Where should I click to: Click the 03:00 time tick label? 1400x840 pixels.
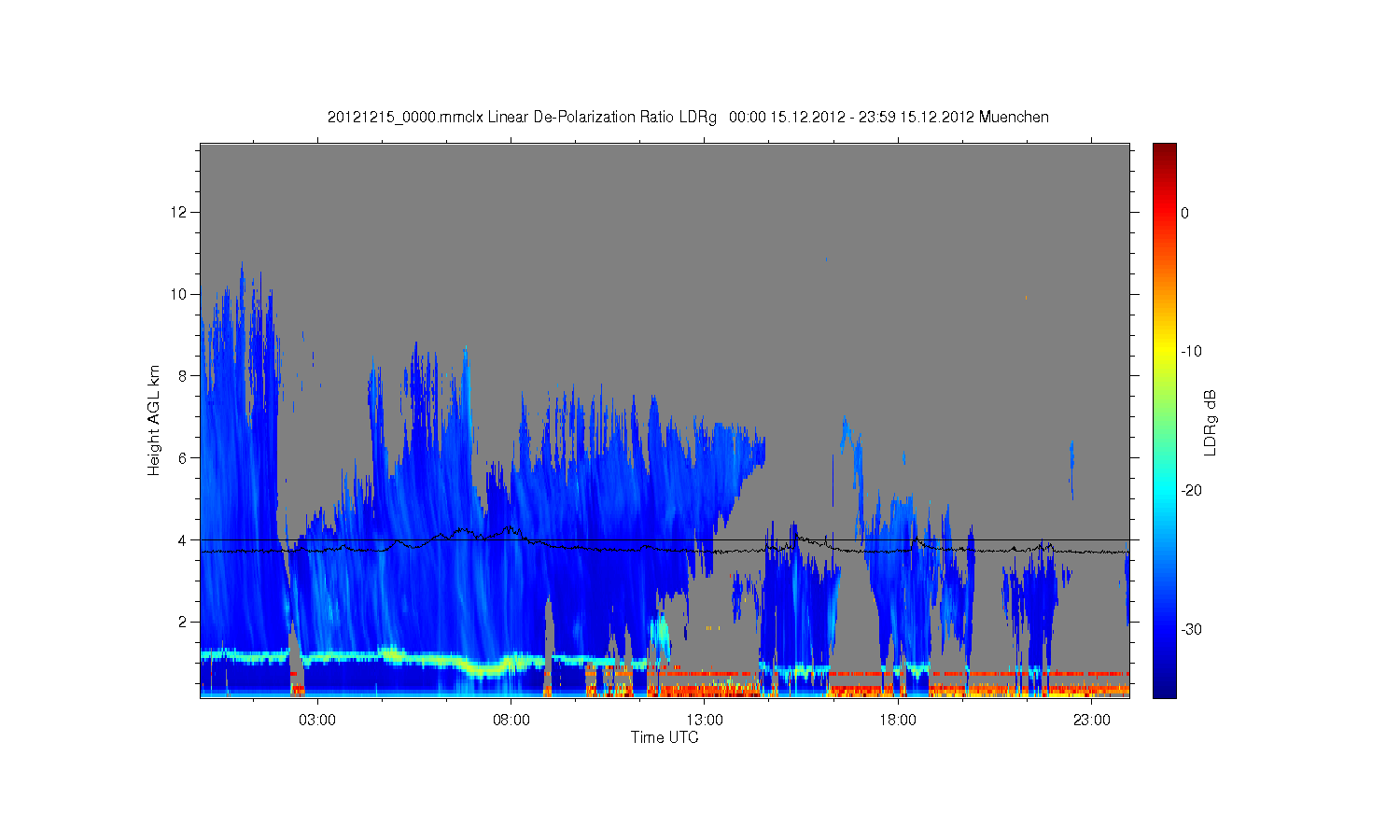pos(317,721)
